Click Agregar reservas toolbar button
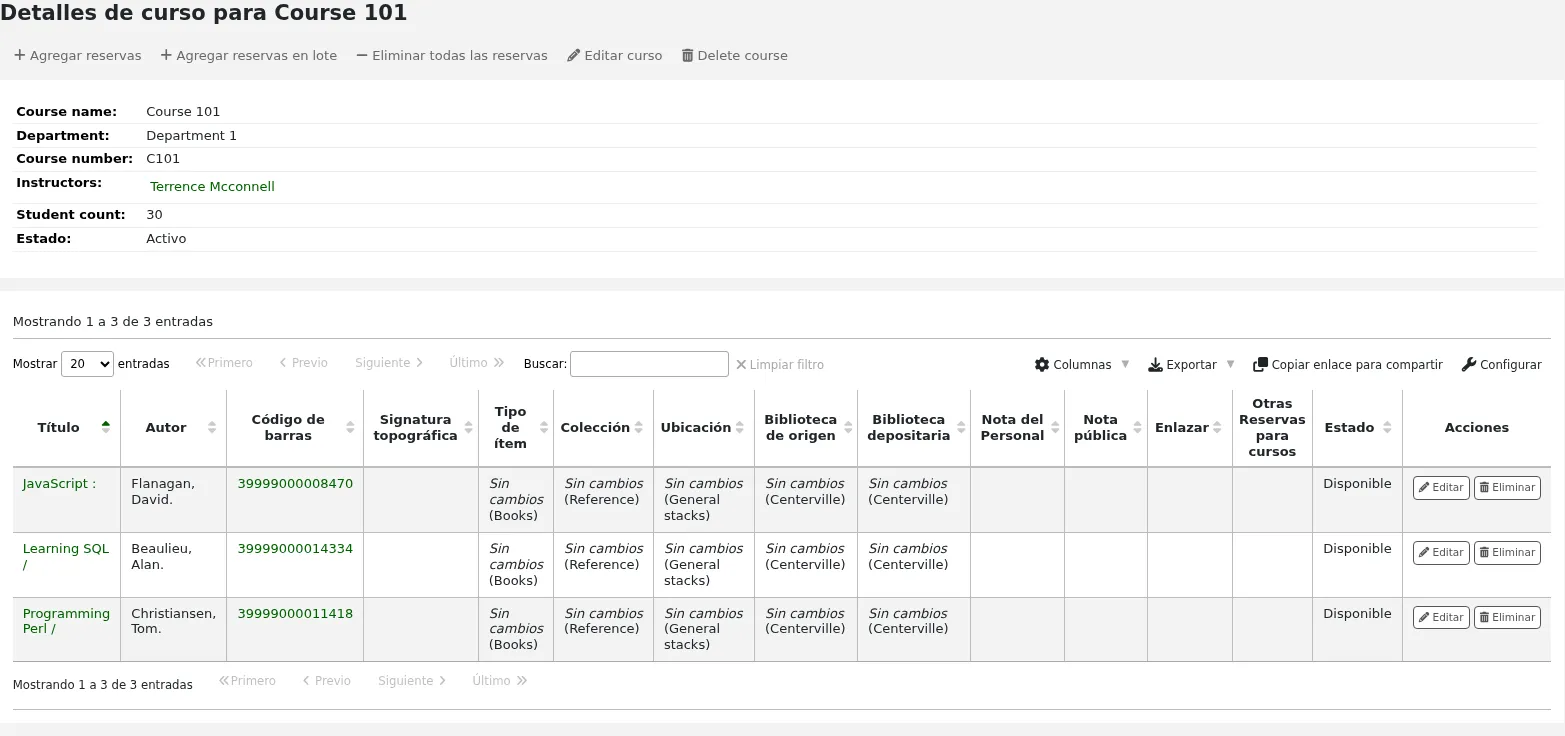The height and width of the screenshot is (736, 1565). [78, 56]
